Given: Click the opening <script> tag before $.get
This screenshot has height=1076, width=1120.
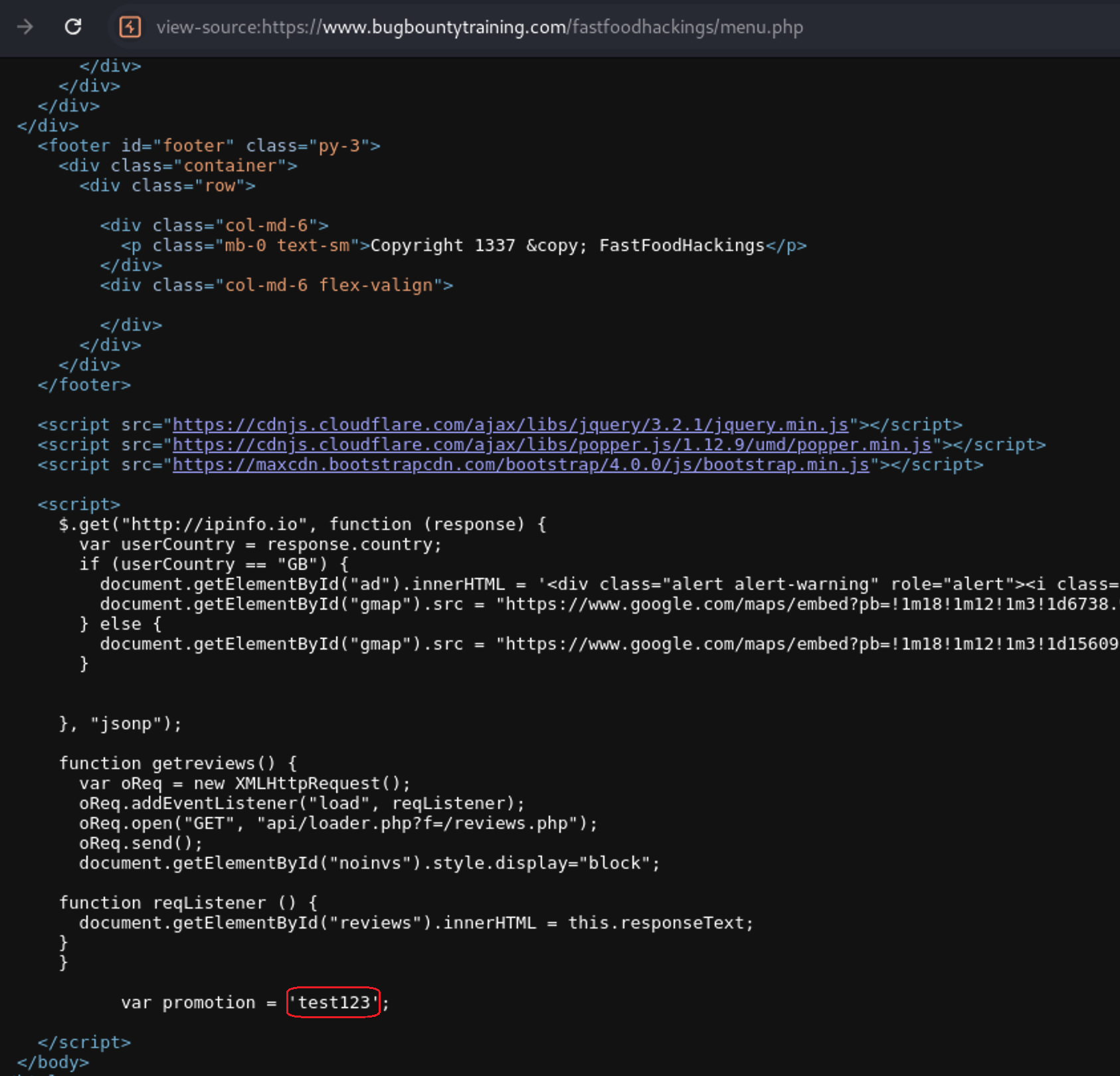Looking at the screenshot, I should pyautogui.click(x=79, y=505).
